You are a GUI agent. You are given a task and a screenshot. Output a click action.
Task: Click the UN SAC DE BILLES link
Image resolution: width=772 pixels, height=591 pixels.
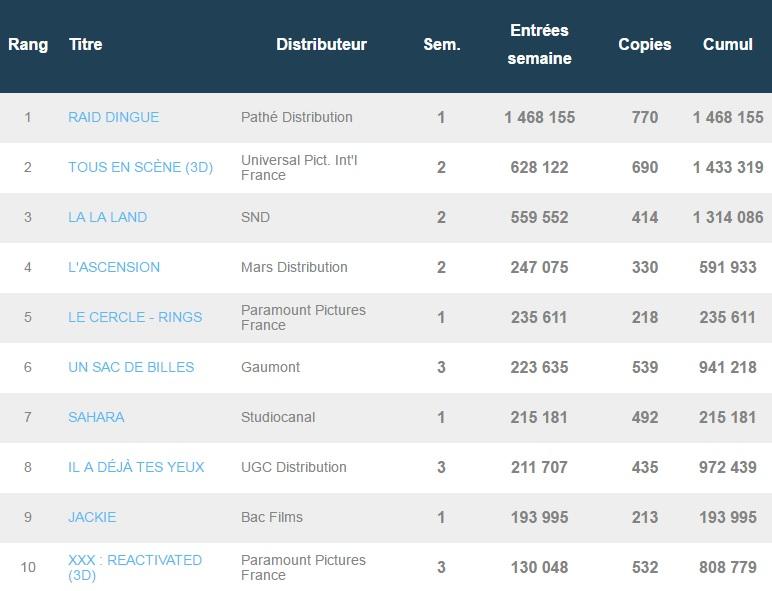[x=131, y=367]
